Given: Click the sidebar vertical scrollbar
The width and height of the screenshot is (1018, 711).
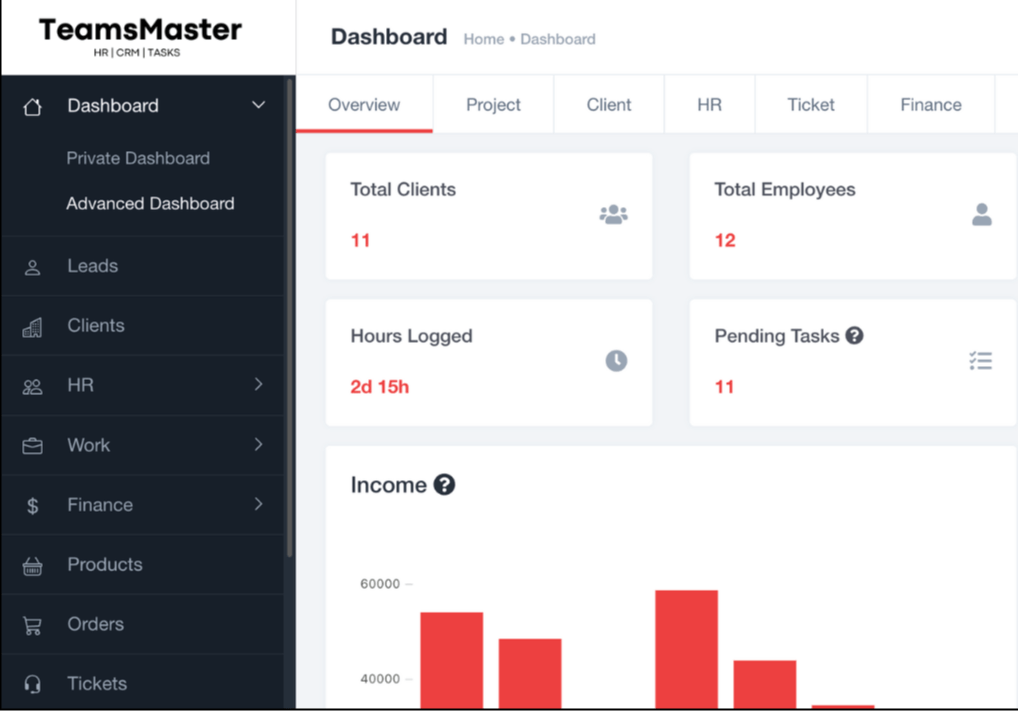Looking at the screenshot, I should click(289, 320).
